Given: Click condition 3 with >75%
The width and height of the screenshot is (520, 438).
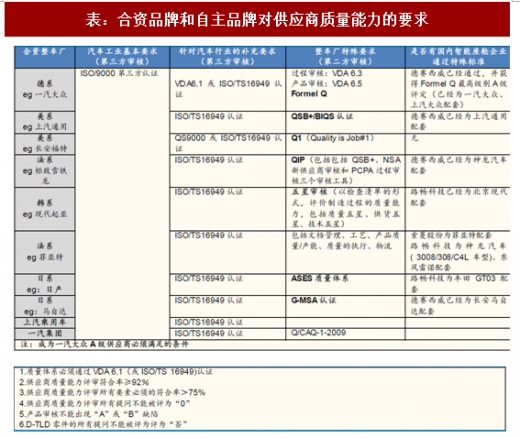Looking at the screenshot, I should (112, 393).
